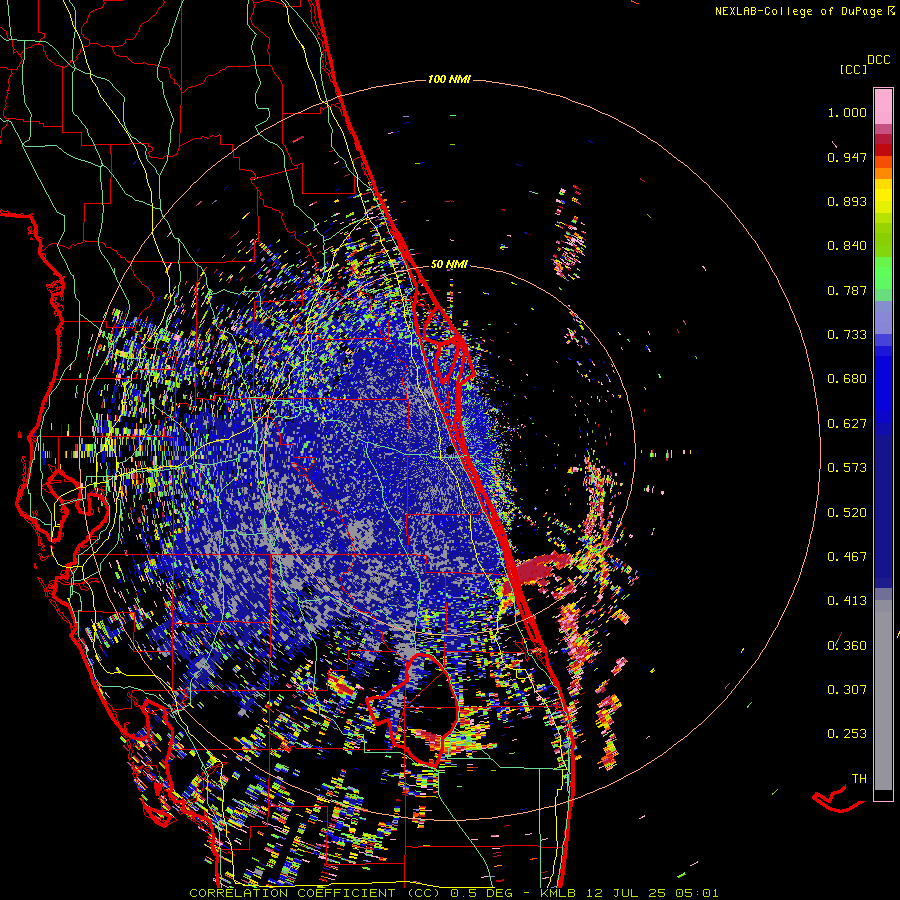Click the 0.787 scale value
Screen dimensions: 900x900
(847, 290)
